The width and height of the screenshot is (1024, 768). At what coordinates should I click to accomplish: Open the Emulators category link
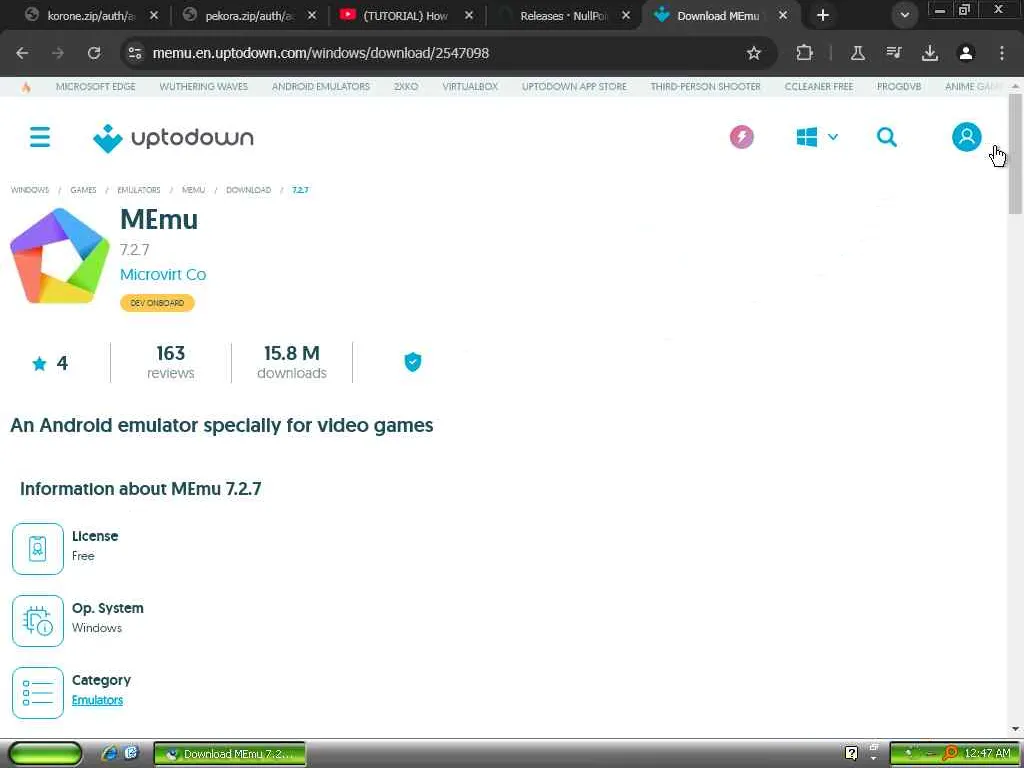(97, 700)
